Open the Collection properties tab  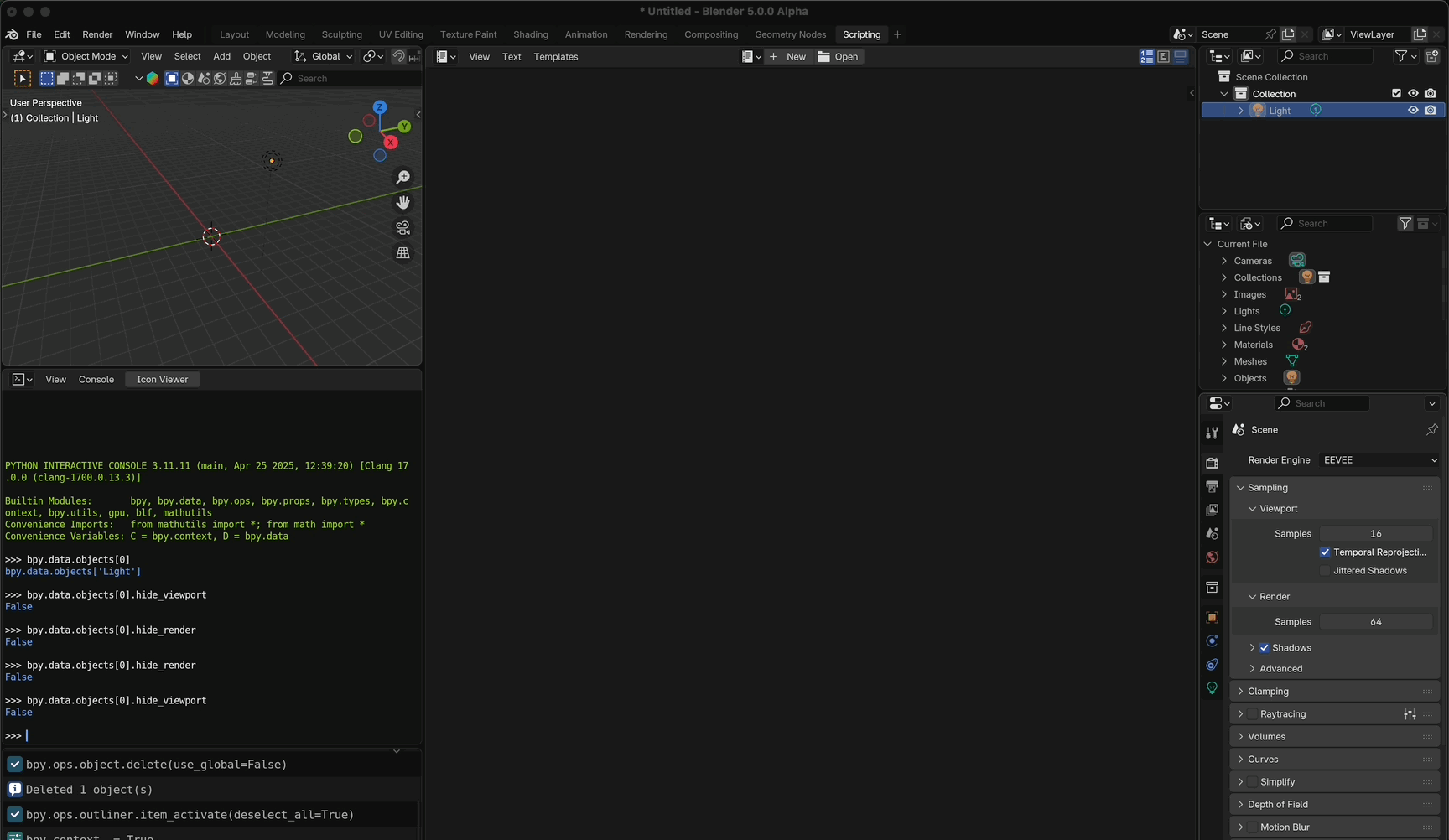click(x=1212, y=587)
